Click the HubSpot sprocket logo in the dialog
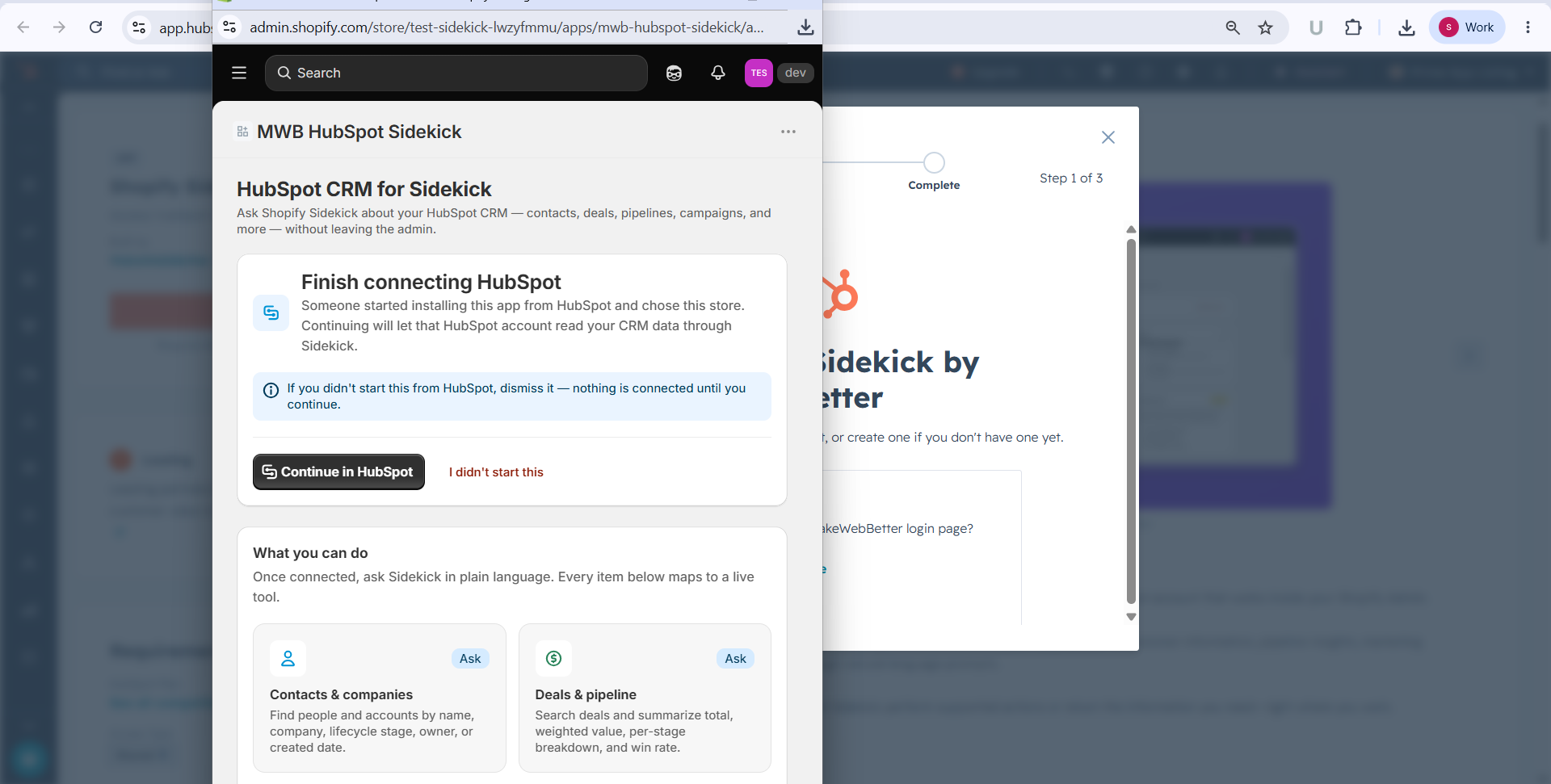The height and width of the screenshot is (784, 1551). pyautogui.click(x=841, y=293)
